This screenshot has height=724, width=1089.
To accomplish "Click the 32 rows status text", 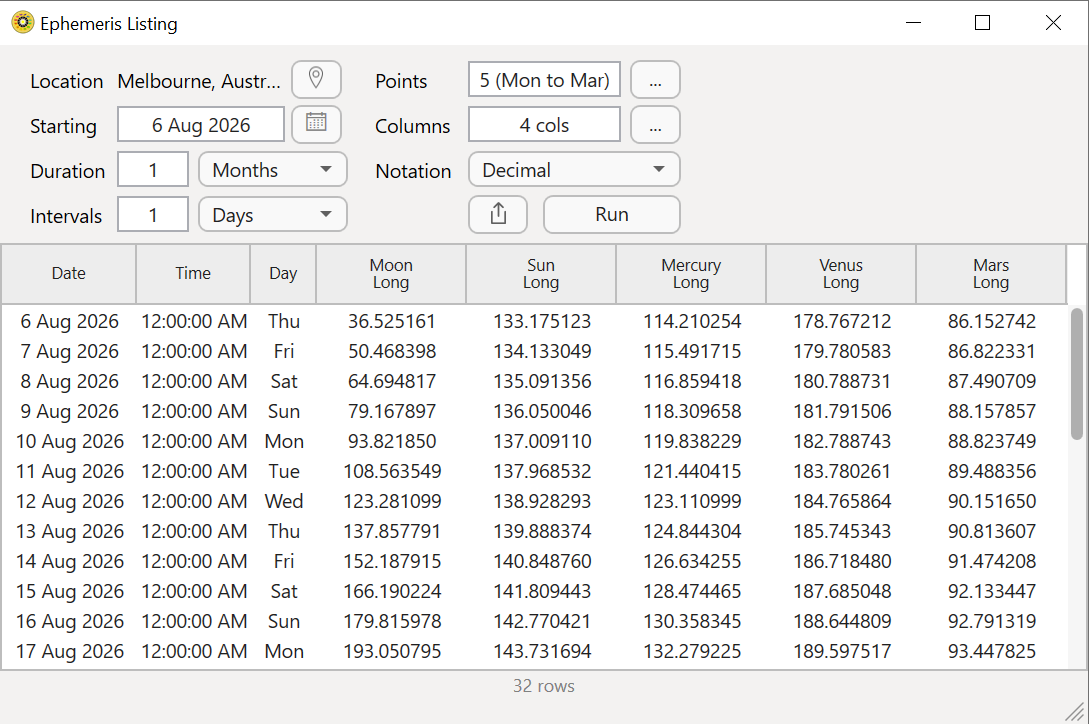I will [544, 686].
